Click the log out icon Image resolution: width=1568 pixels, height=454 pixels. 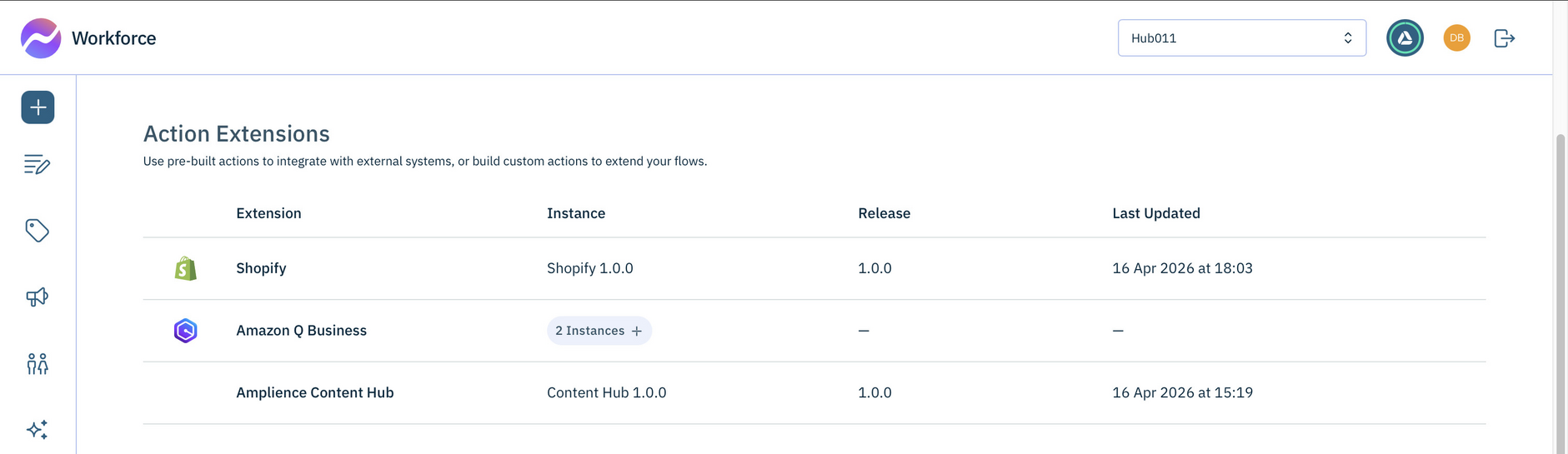[1505, 38]
